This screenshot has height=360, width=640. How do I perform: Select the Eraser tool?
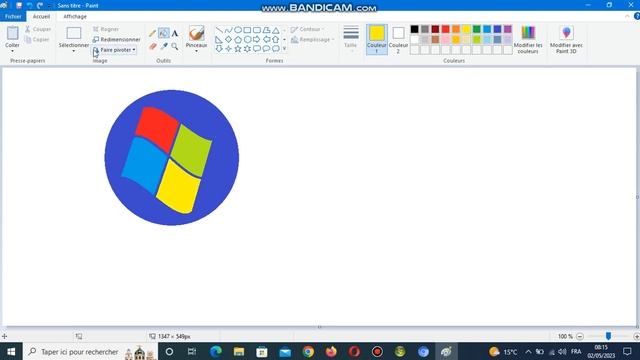153,47
